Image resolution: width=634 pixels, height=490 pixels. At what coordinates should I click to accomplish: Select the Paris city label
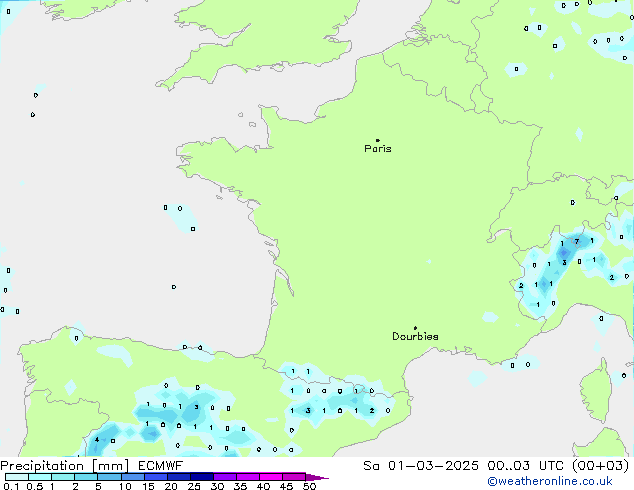pos(378,149)
